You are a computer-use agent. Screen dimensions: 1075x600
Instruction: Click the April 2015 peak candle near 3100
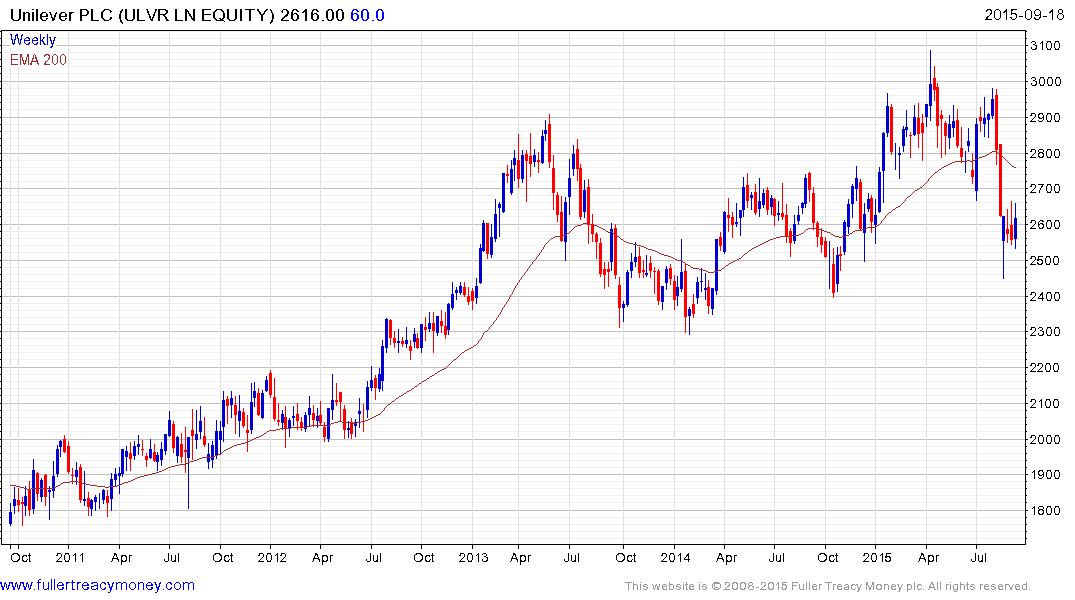pos(930,88)
